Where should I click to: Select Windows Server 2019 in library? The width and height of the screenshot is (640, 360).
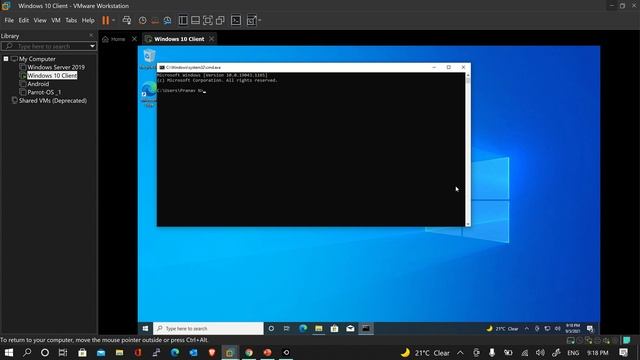56,67
